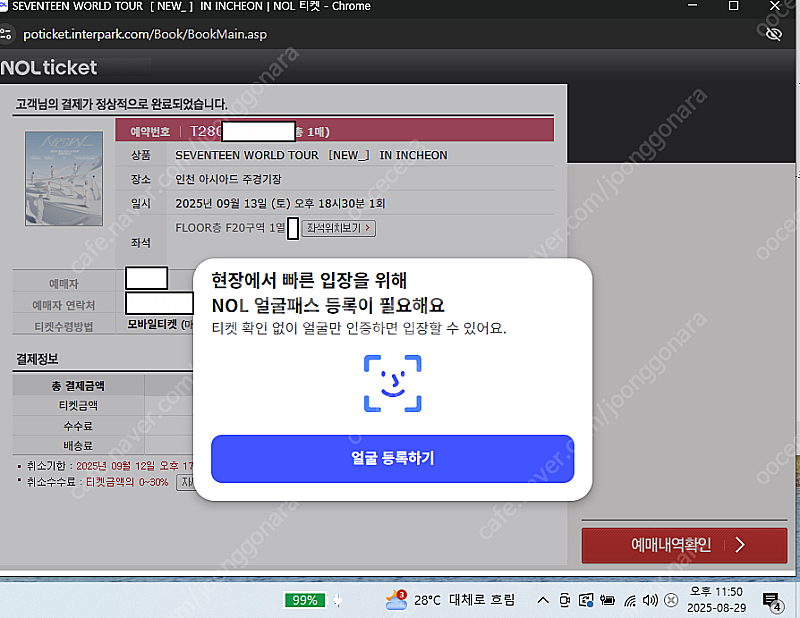Click the 취소수수료 티켓금액의 0~30% text
This screenshot has height=618, width=800.
pyautogui.click(x=97, y=482)
